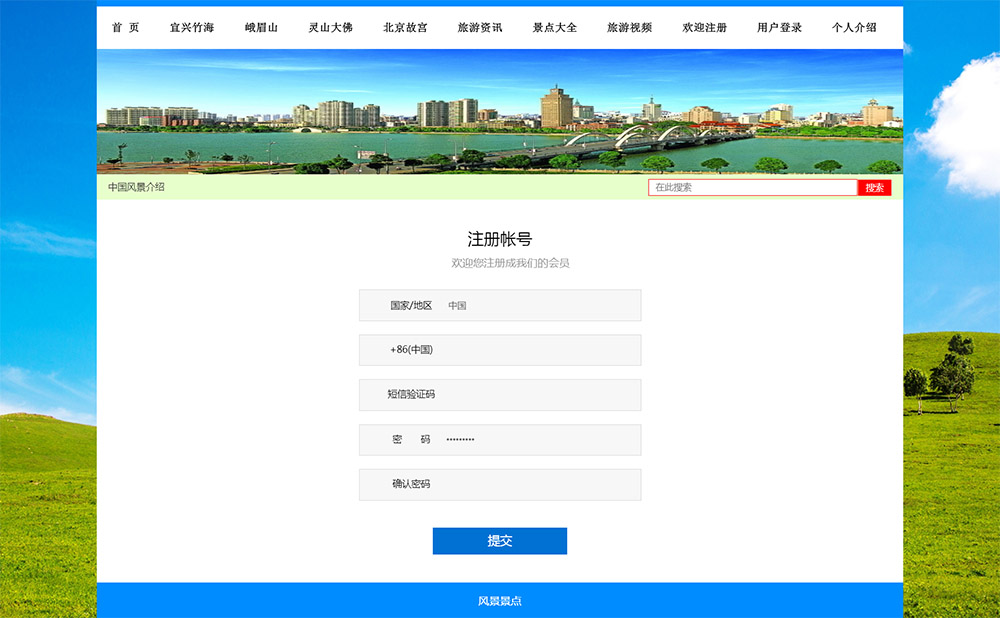Click the city skyline banner image

pyautogui.click(x=500, y=112)
